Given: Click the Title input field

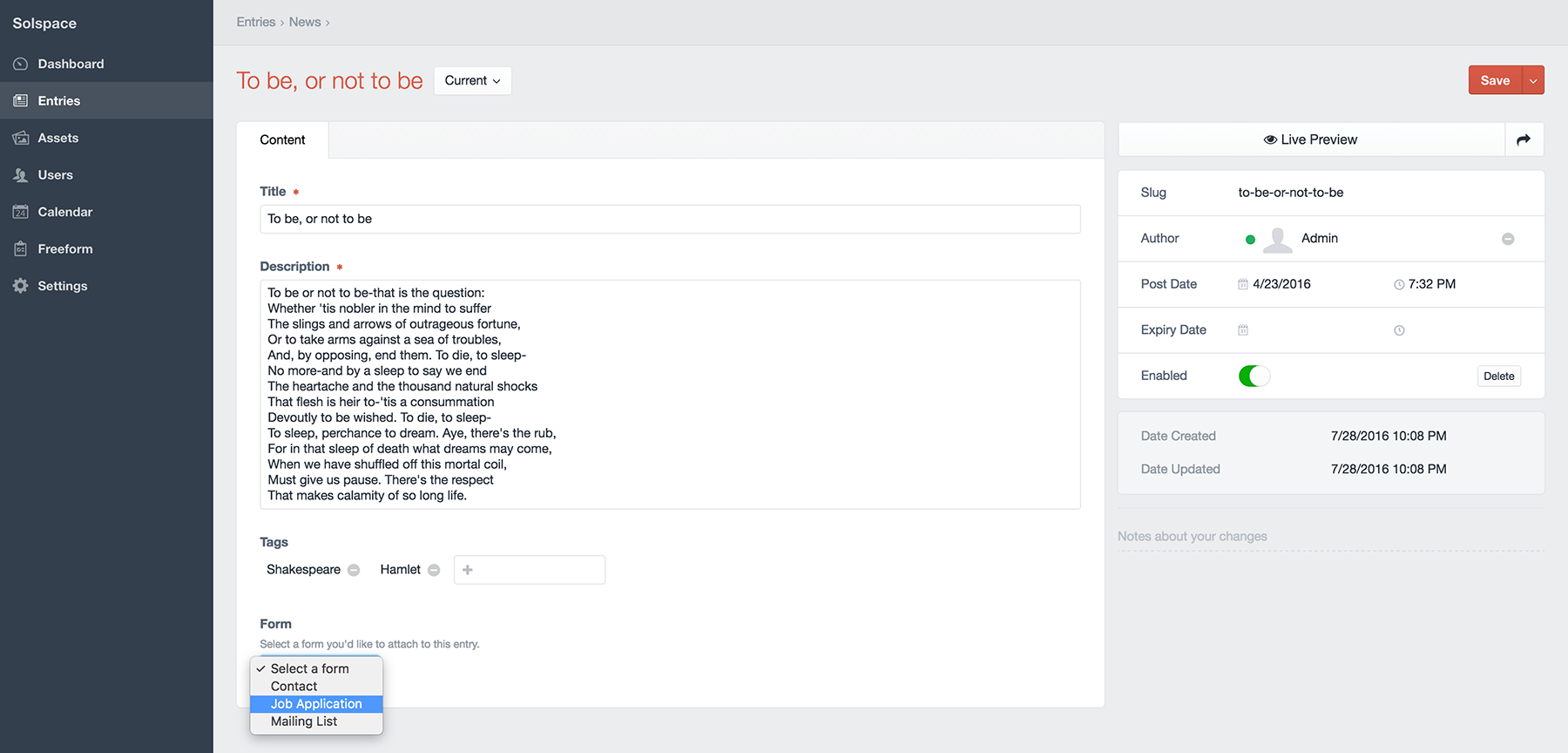Looking at the screenshot, I should [x=669, y=219].
